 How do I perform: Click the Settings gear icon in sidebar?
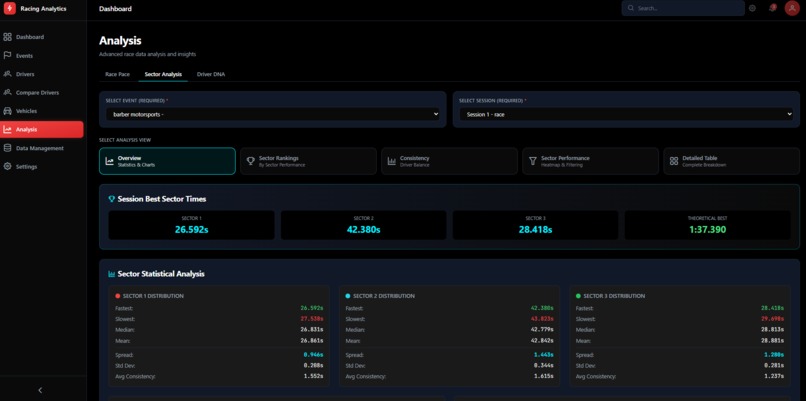(7, 167)
